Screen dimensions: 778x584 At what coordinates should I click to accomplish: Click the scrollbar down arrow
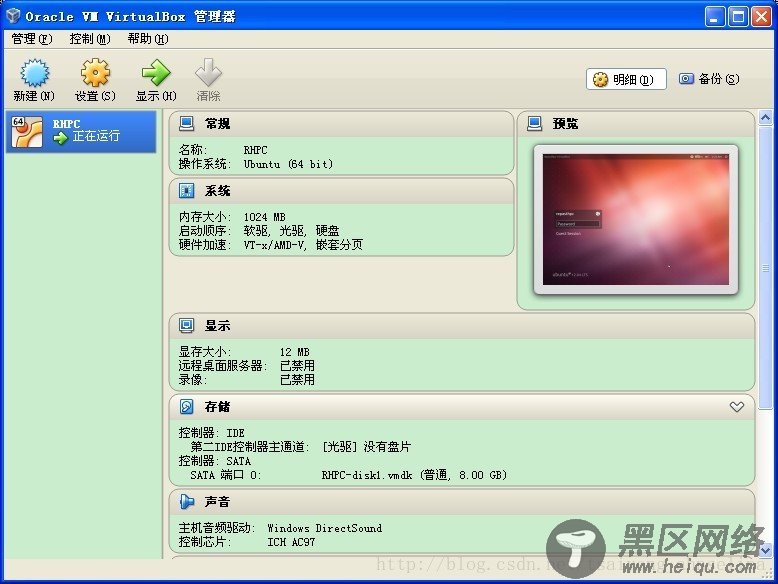coord(765,549)
